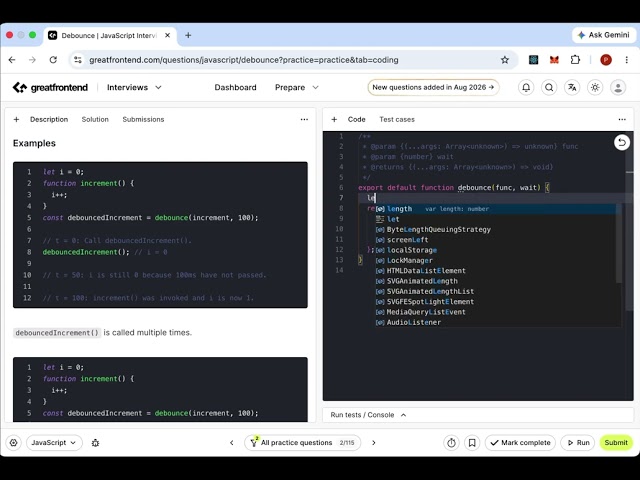Expand the Prepare dropdown menu
Image resolution: width=640 pixels, height=480 pixels.
(x=297, y=87)
